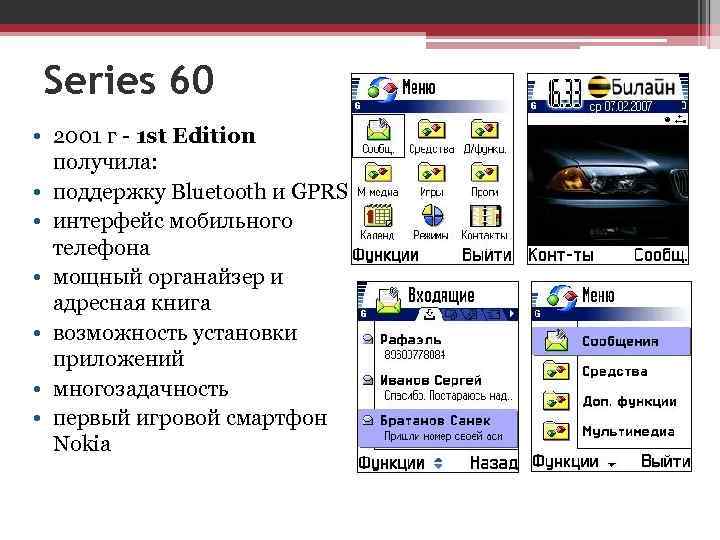Image resolution: width=720 pixels, height=540 pixels.
Task: Click bullet первый игровой смартфон Nokia
Action: (x=190, y=430)
